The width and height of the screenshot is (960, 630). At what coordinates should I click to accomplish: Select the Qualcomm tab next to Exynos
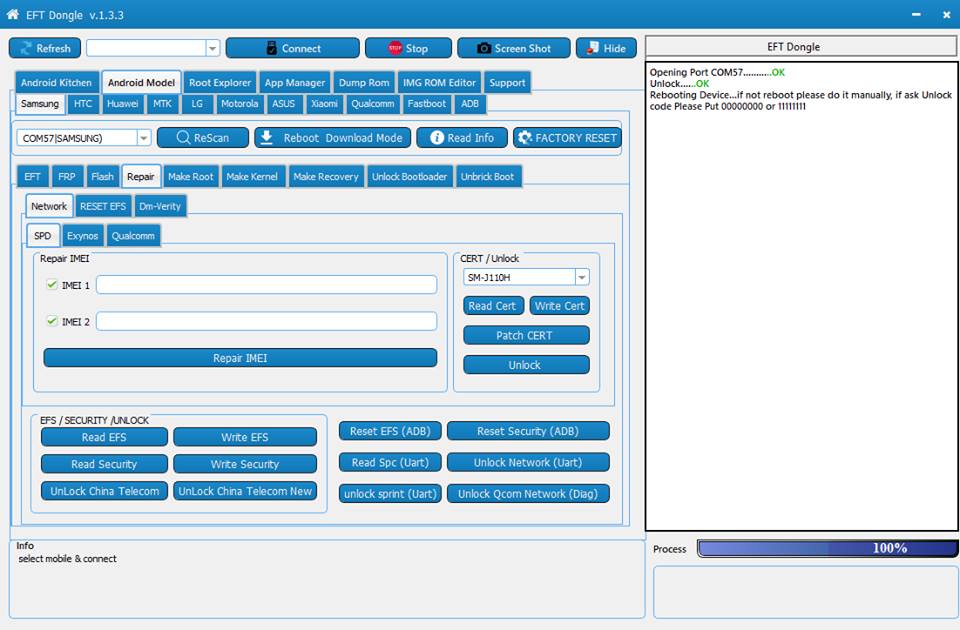pyautogui.click(x=133, y=236)
